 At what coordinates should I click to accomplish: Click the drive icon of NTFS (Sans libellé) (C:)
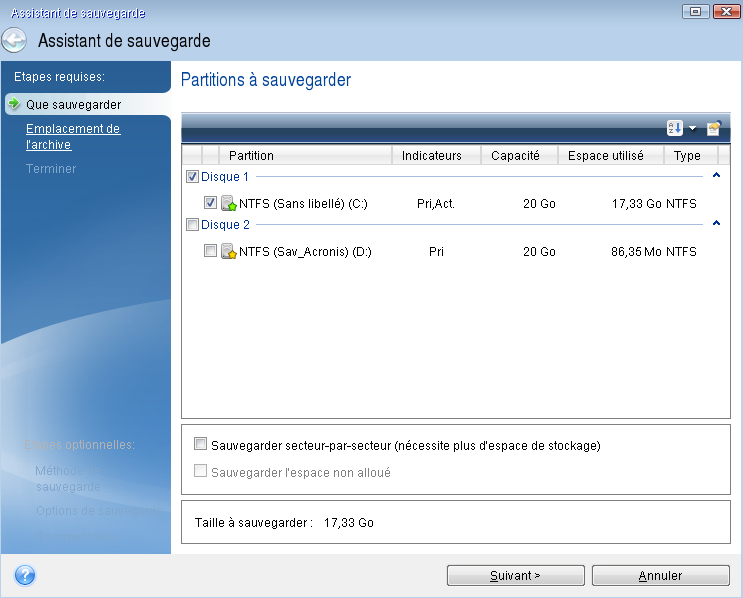click(x=228, y=203)
